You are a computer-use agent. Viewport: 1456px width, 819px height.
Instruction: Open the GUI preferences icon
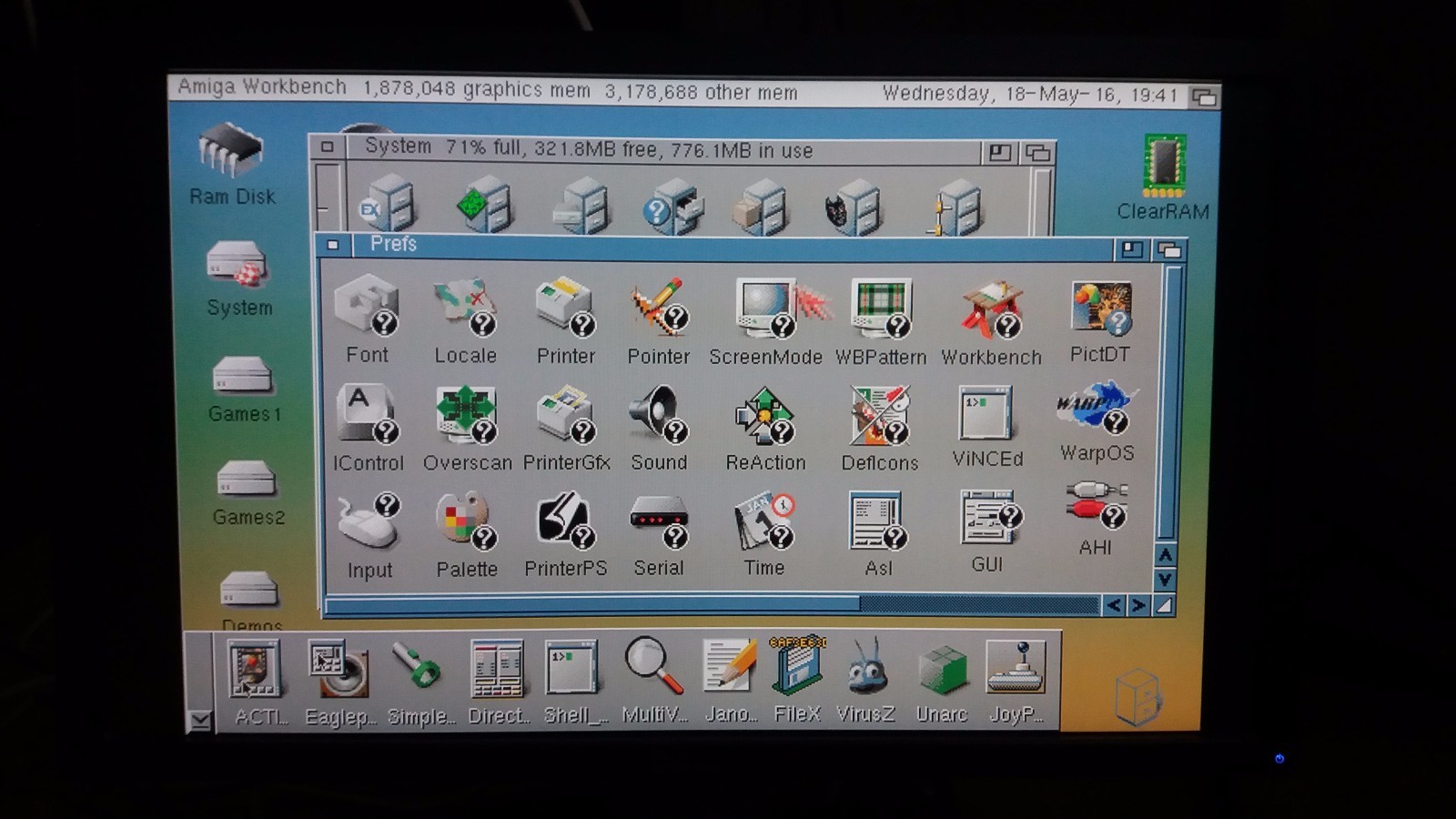pos(990,517)
